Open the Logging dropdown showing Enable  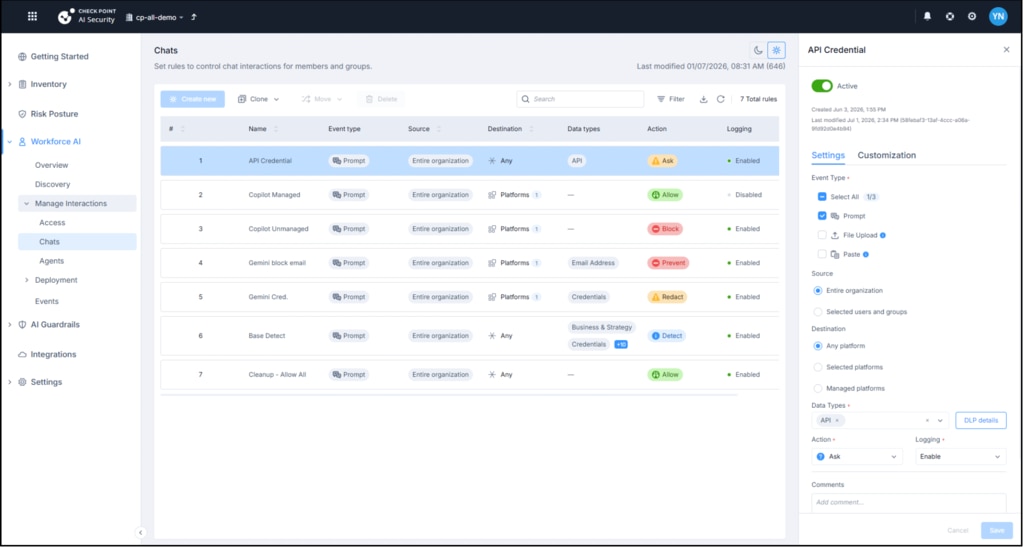click(x=961, y=457)
